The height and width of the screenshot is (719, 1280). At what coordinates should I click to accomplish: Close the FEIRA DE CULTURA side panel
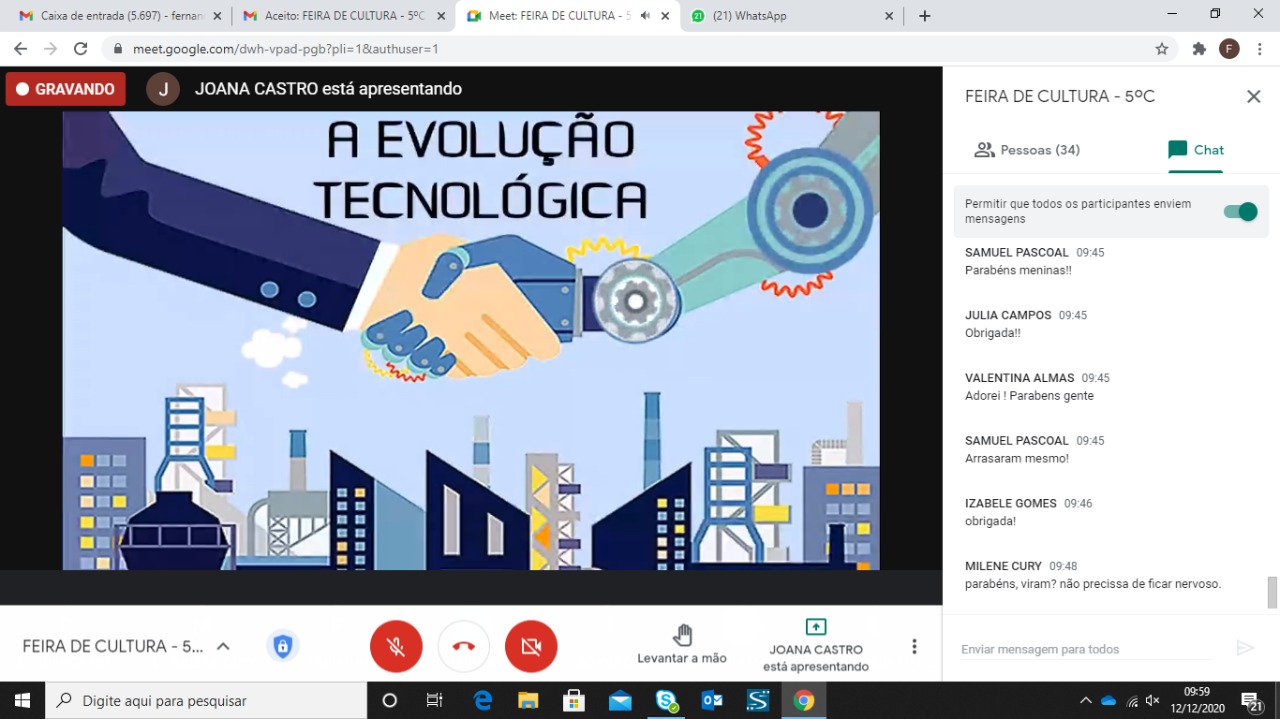point(1253,97)
